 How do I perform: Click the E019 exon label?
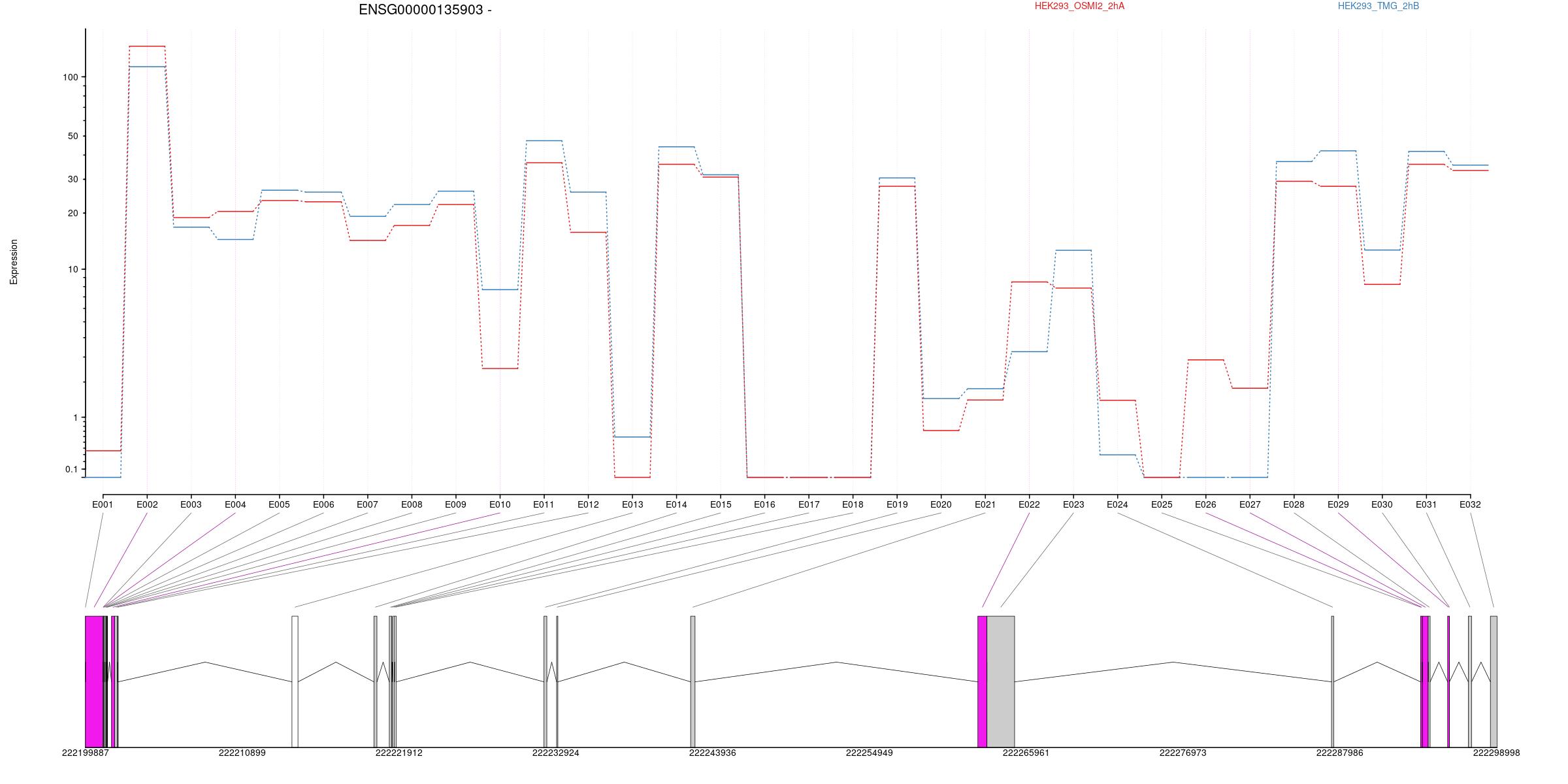(x=897, y=504)
